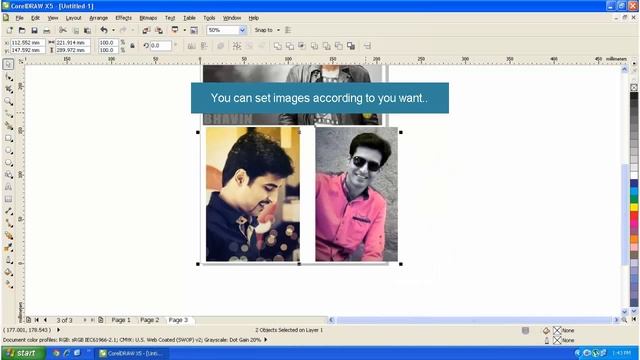This screenshot has width=640, height=360.
Task: Click the Save icon in toolbar
Action: point(34,30)
